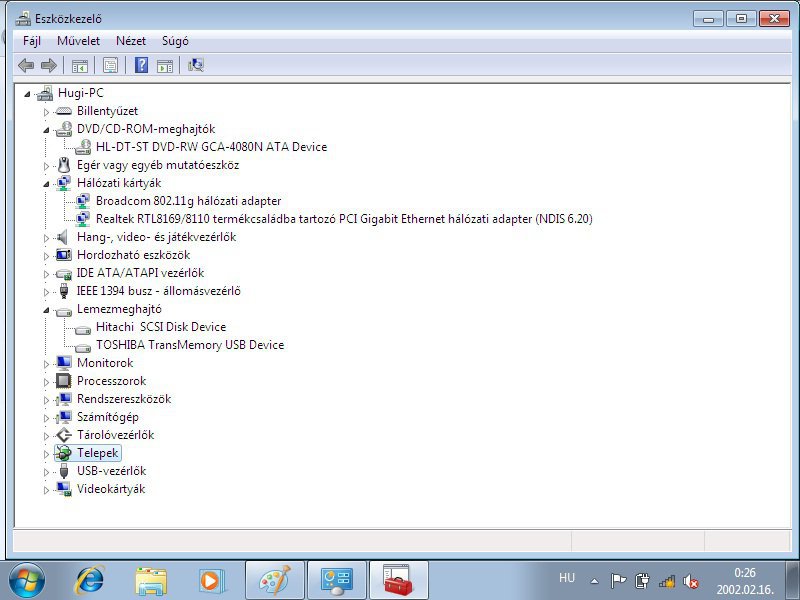Click the muted volume tray icon

[x=691, y=581]
